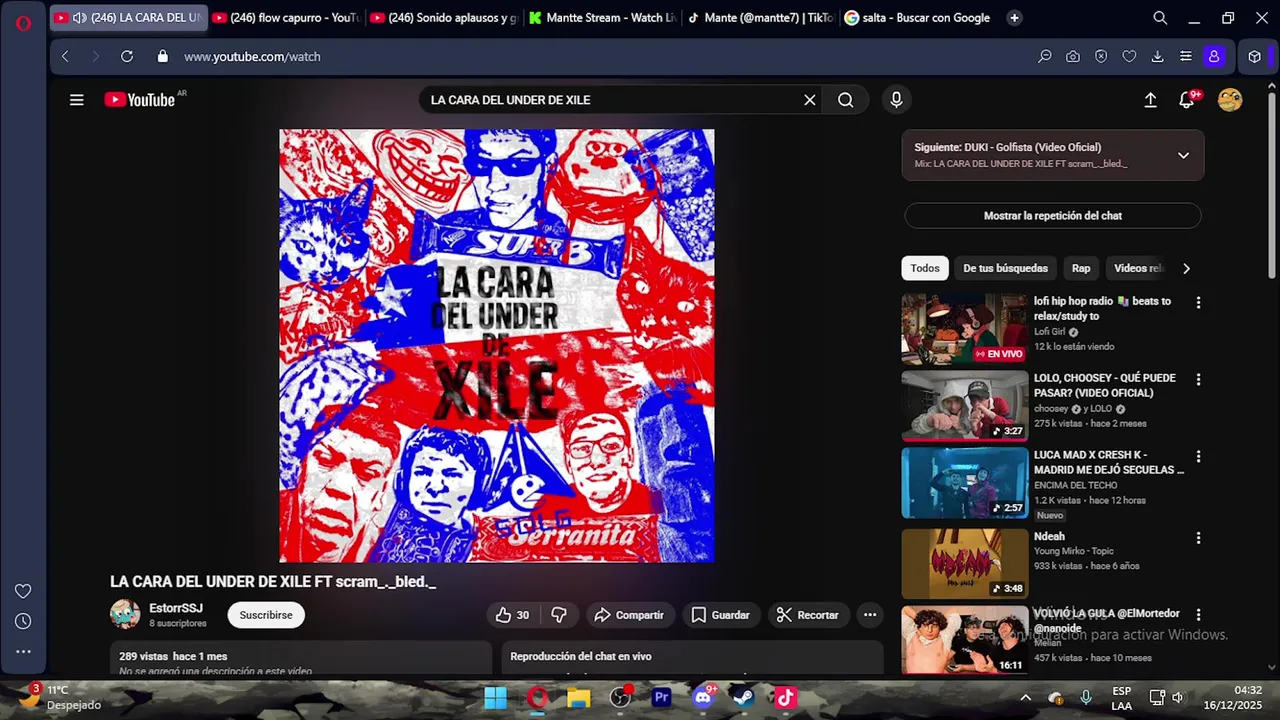The height and width of the screenshot is (720, 1280).
Task: Switch to the Mantte Stream Kick tab
Action: tap(603, 18)
